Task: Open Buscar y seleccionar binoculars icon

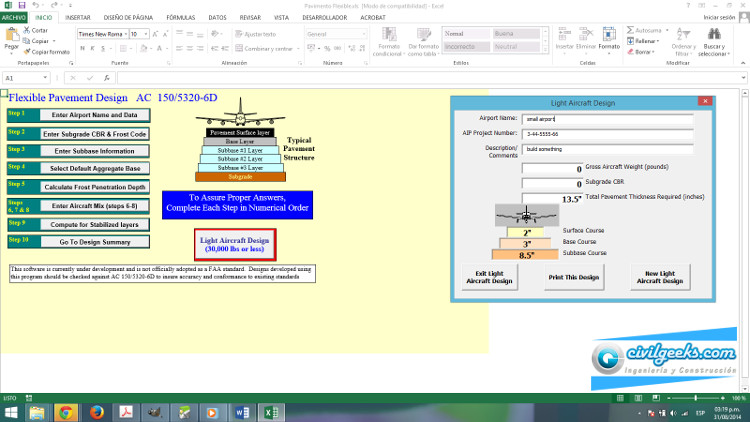Action: 713,33
